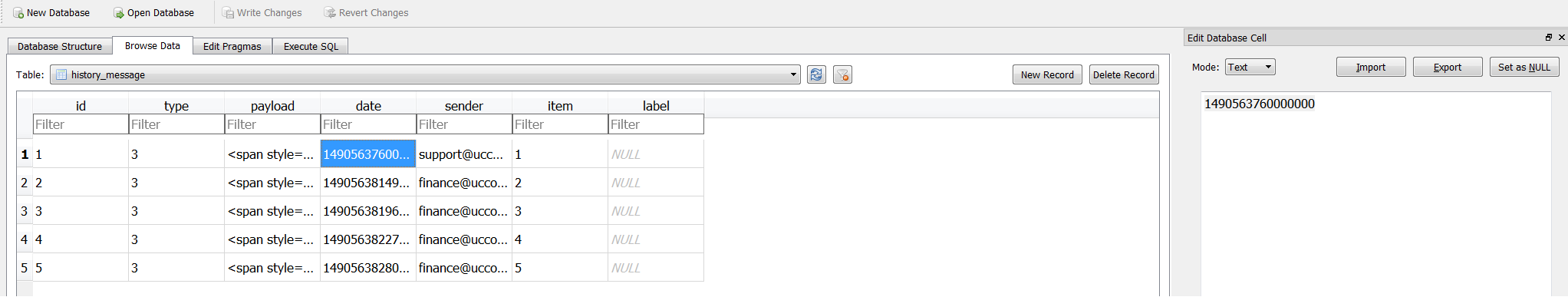Screen dimensions: 1568x297
Task: Sort by clicking the date column header
Action: [x=368, y=106]
